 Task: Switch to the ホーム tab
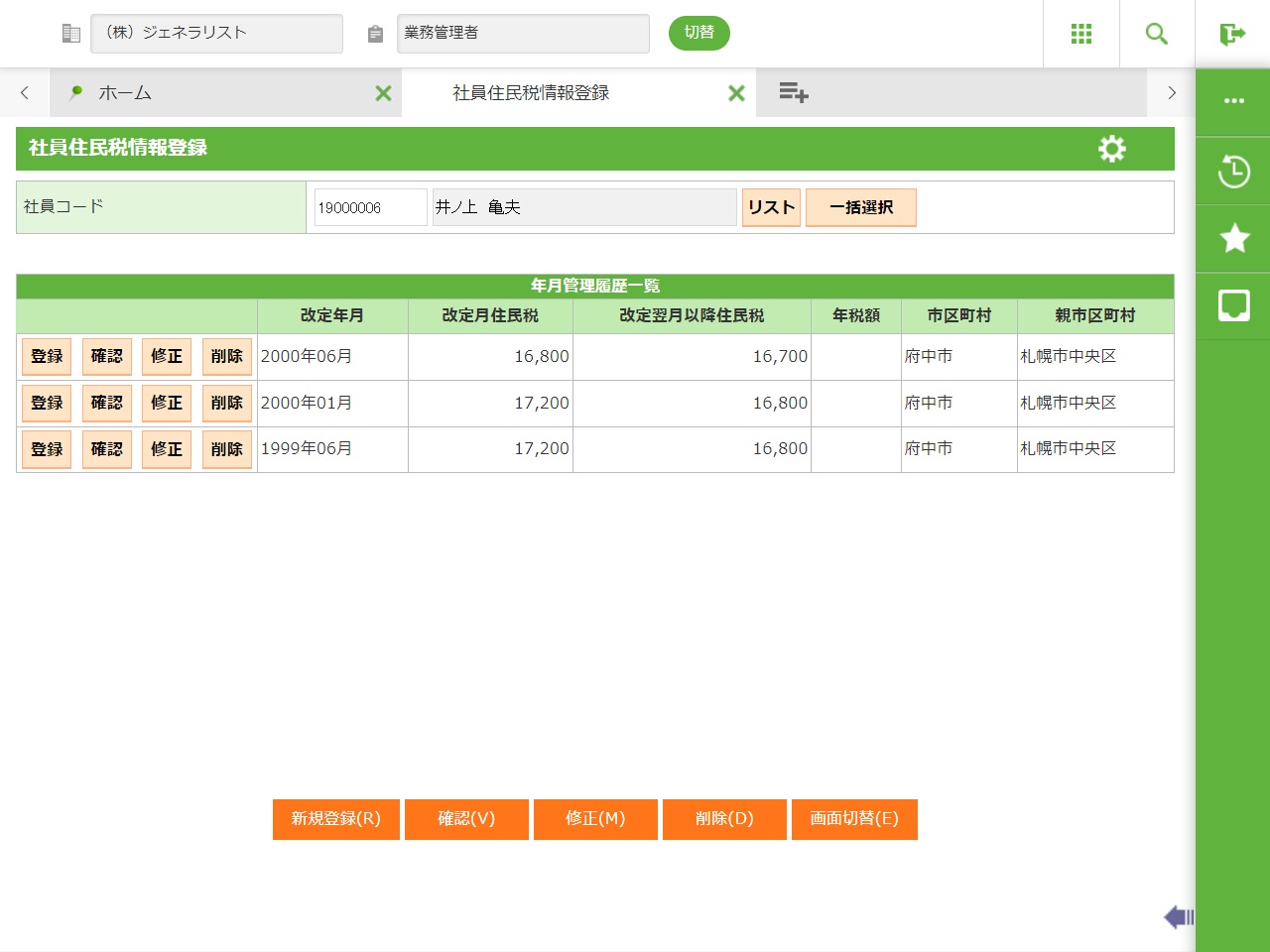tap(125, 93)
